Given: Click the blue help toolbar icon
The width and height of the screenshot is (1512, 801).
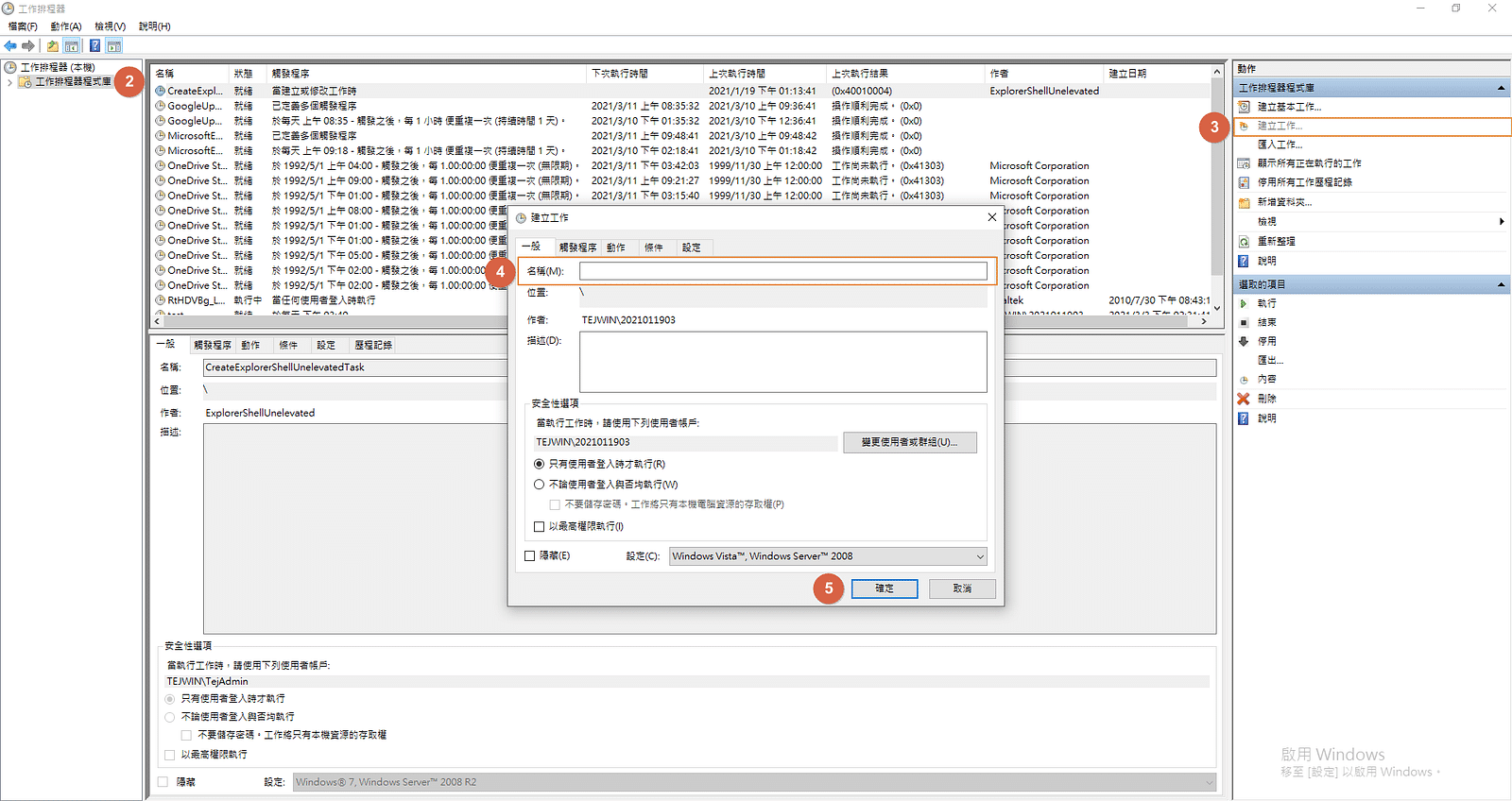Looking at the screenshot, I should tap(94, 45).
